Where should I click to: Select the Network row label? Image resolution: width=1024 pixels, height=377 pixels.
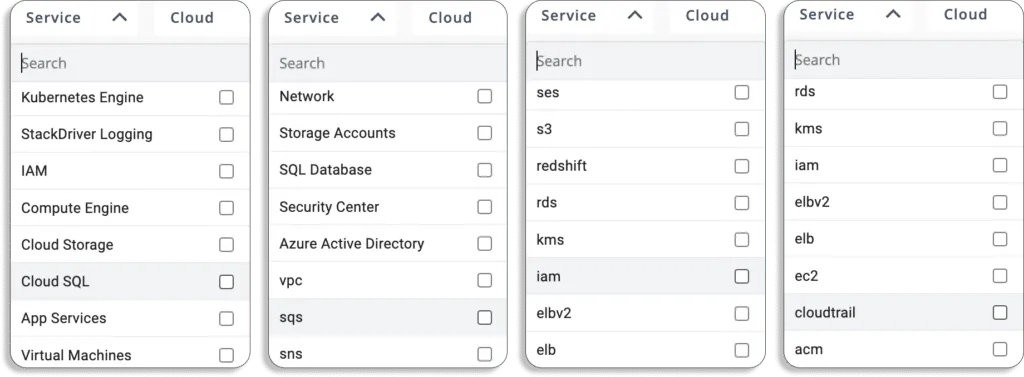click(306, 96)
